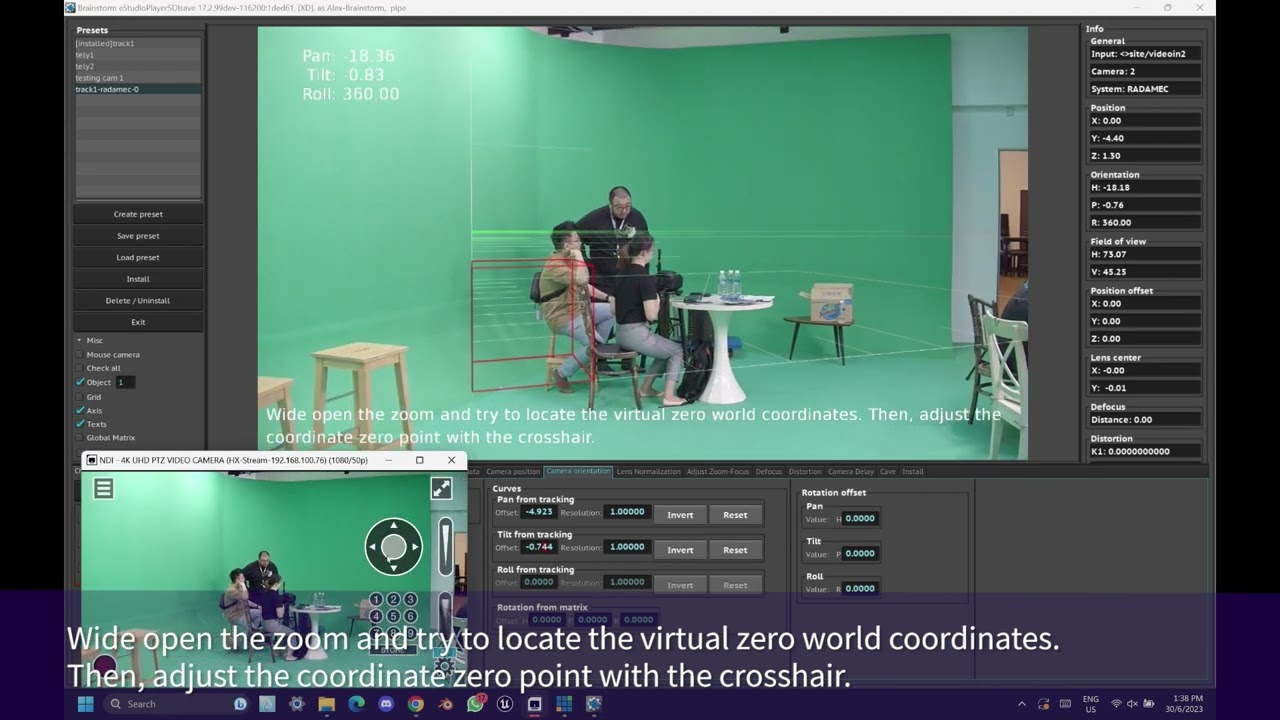Viewport: 1280px width, 720px height.
Task: Select the Camera orientation tab
Action: click(578, 471)
